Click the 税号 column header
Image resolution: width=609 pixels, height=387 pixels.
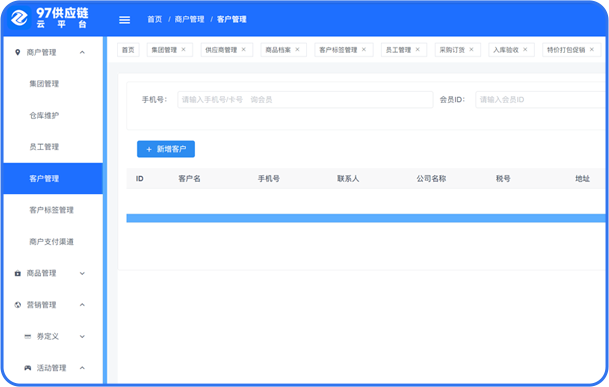pyautogui.click(x=503, y=179)
